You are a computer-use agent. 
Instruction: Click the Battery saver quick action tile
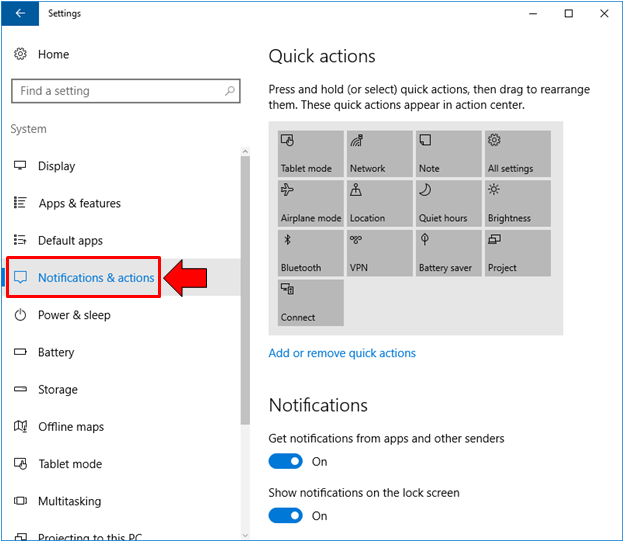pos(448,253)
